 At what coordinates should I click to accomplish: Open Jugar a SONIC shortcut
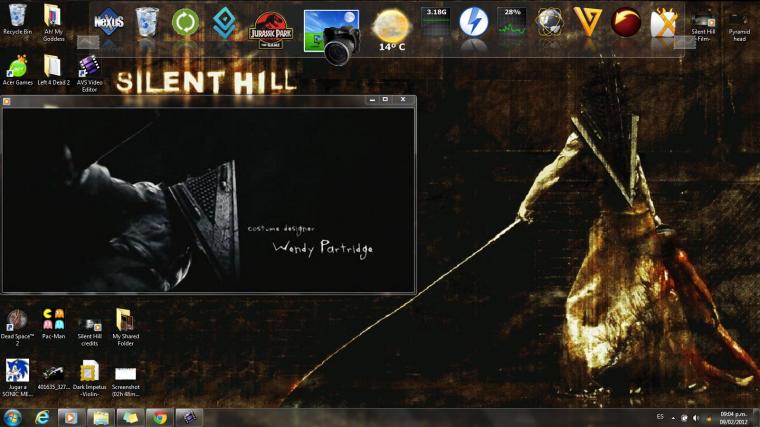[17, 378]
